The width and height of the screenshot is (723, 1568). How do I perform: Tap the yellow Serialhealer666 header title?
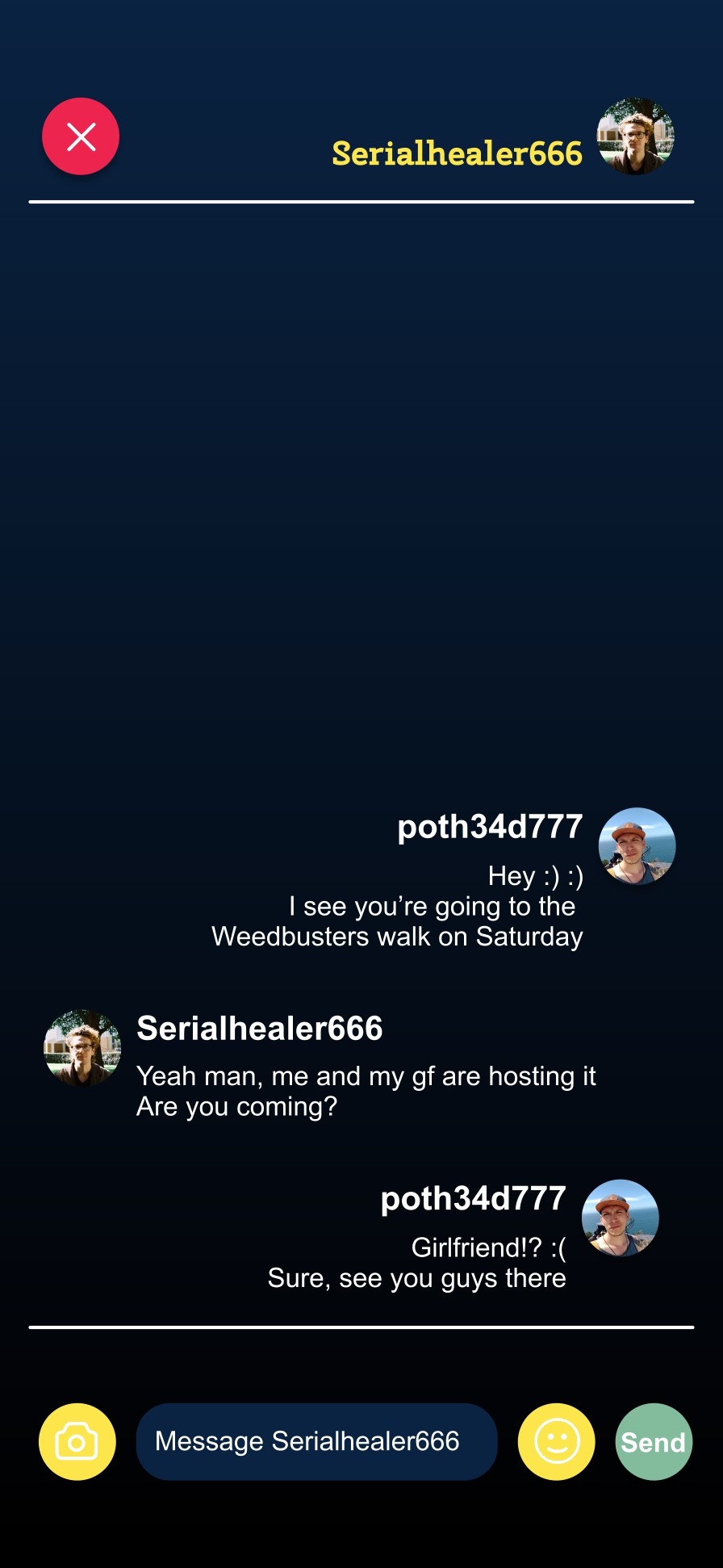[x=458, y=153]
